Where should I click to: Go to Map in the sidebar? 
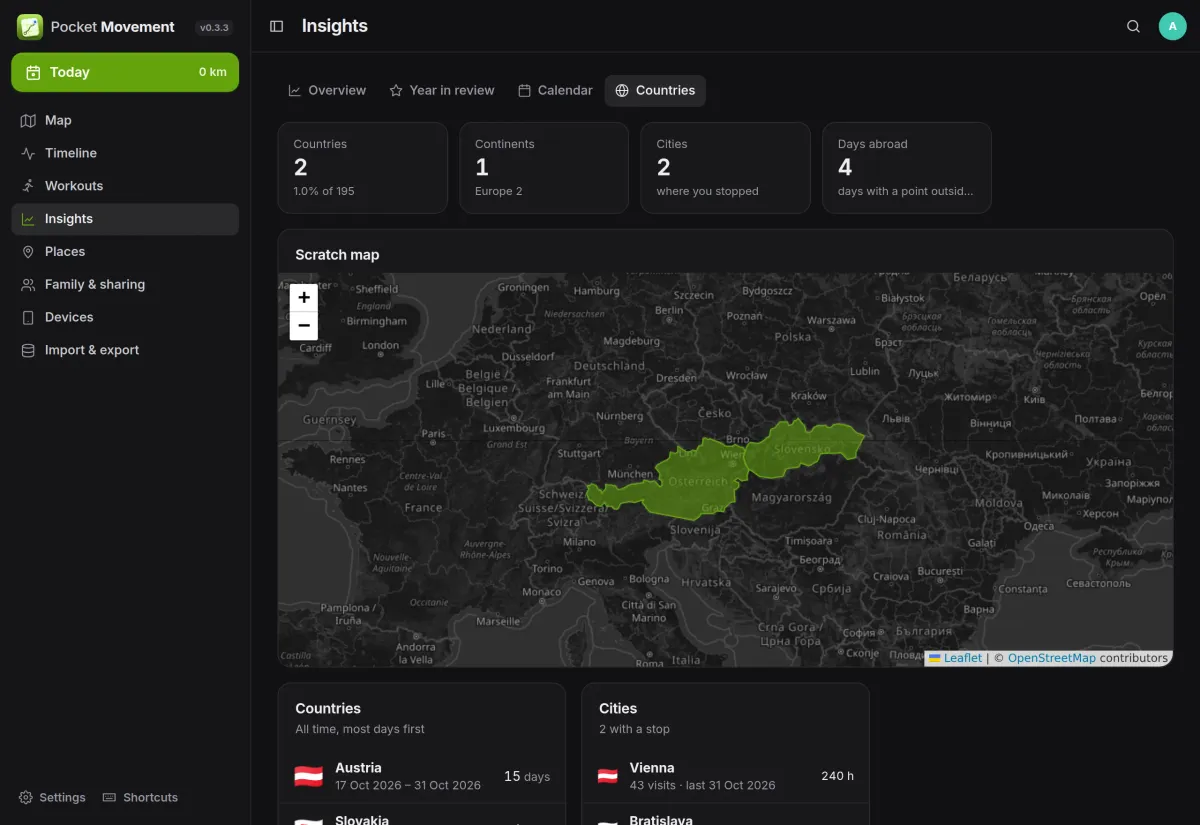pyautogui.click(x=125, y=120)
